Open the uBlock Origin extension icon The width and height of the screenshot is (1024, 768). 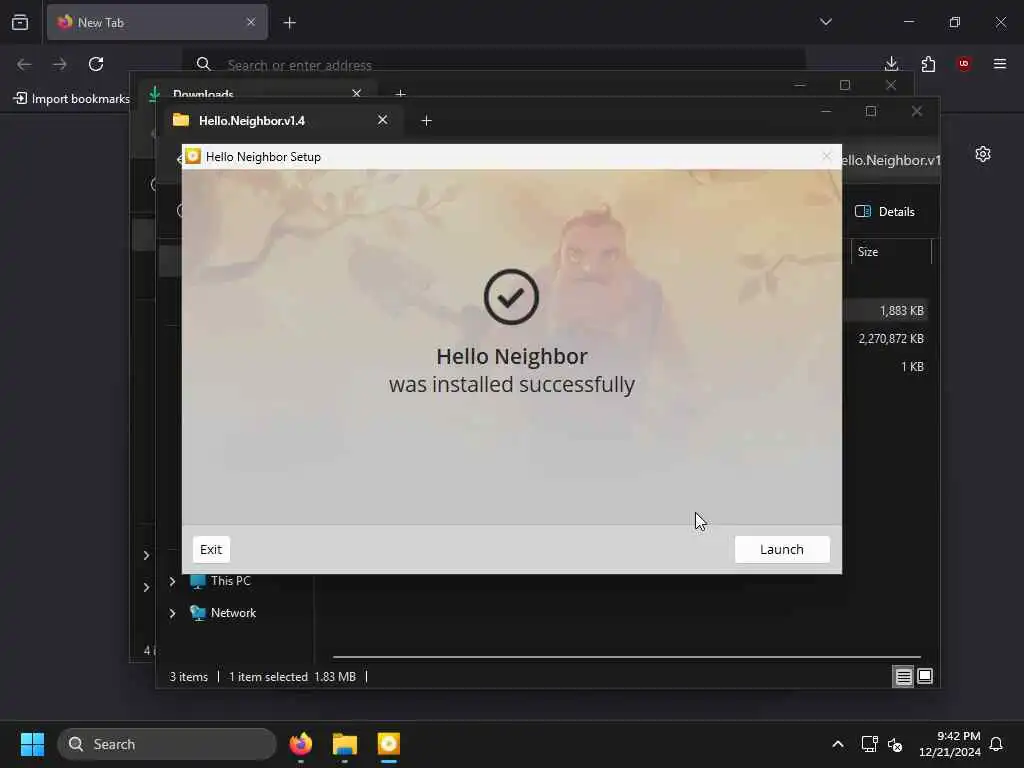pos(964,64)
